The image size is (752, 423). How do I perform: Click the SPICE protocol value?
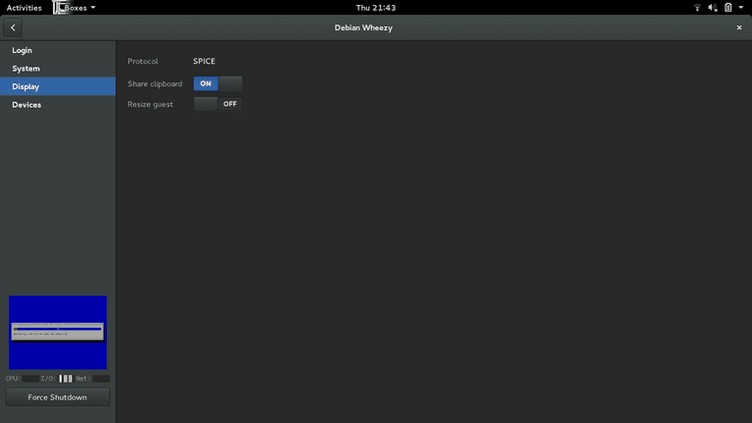[204, 61]
